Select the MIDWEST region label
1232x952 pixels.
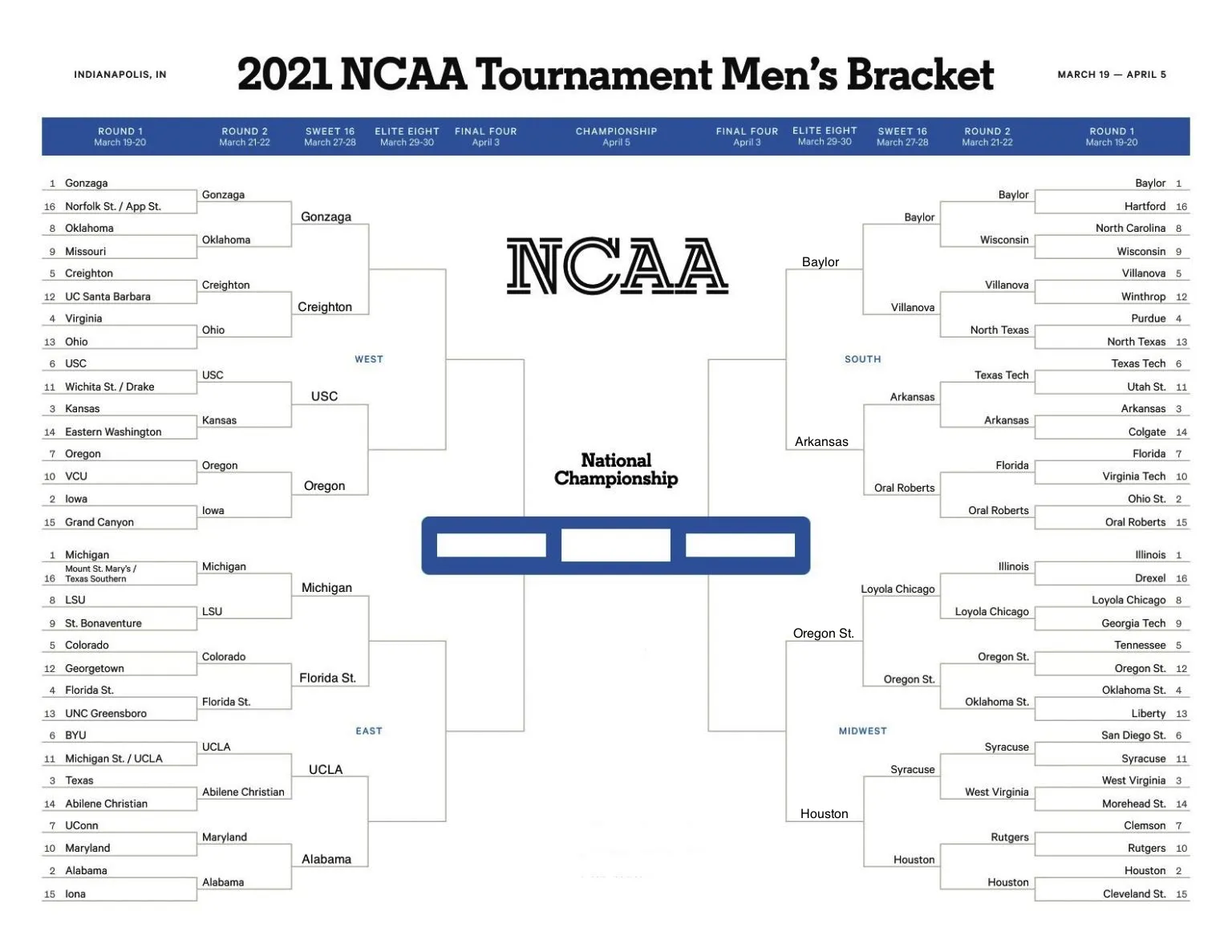(x=862, y=731)
